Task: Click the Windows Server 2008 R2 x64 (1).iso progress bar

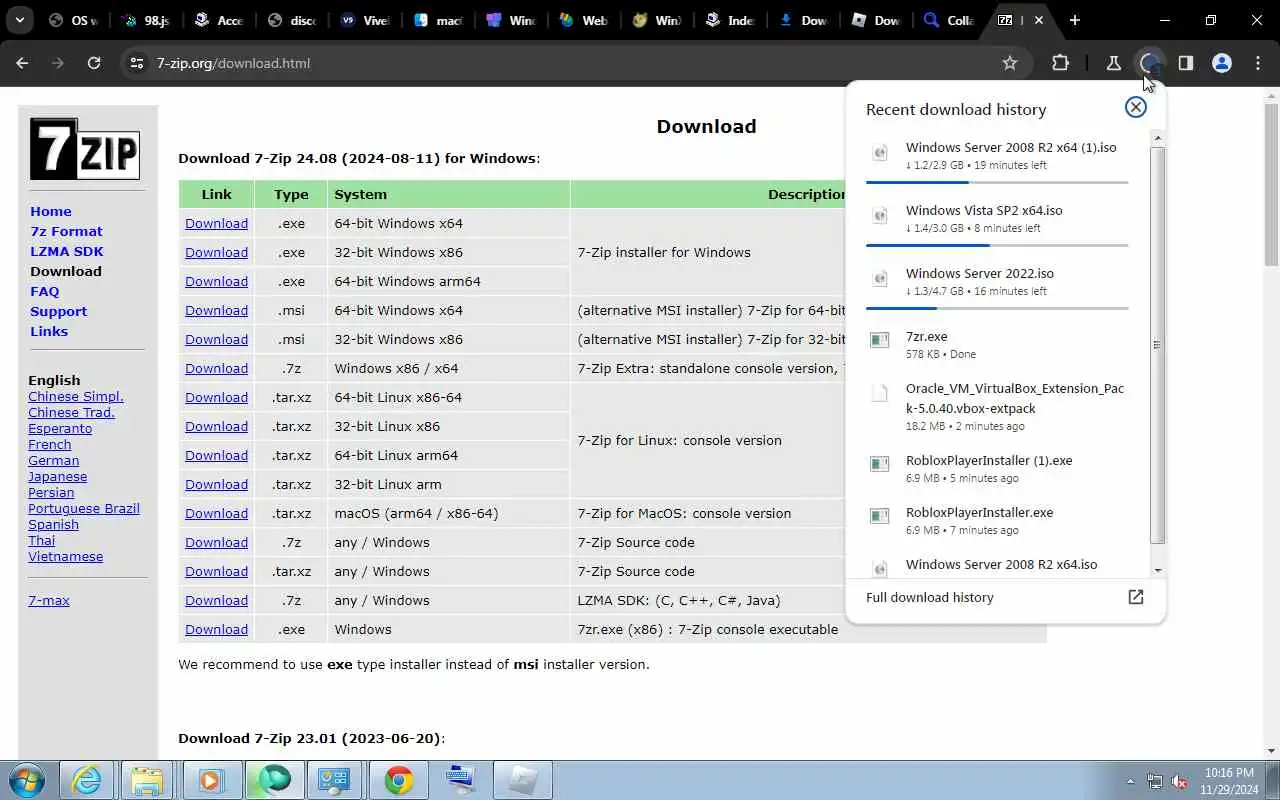Action: click(x=997, y=182)
